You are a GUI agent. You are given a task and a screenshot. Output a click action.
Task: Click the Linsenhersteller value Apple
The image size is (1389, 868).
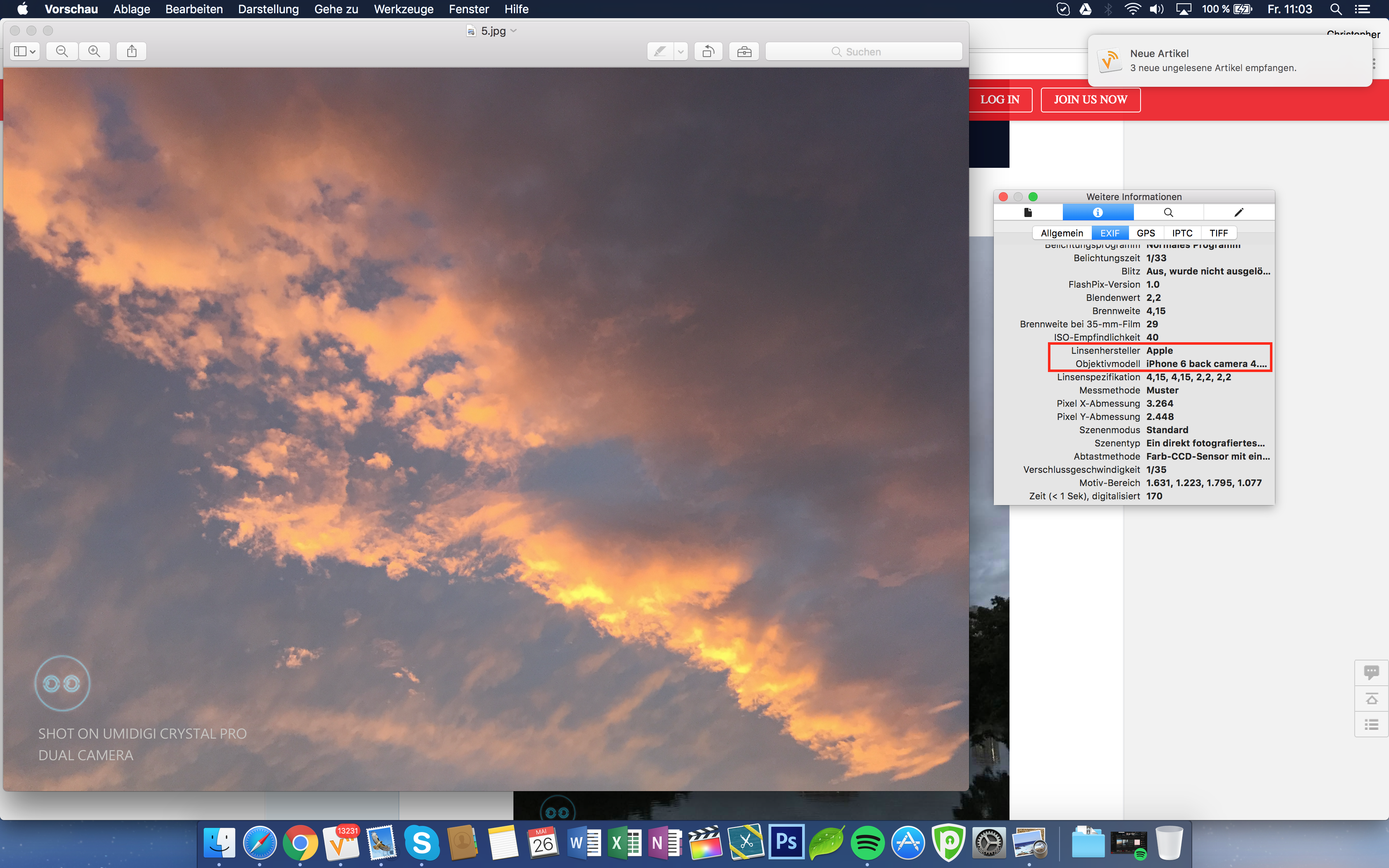click(x=1160, y=350)
